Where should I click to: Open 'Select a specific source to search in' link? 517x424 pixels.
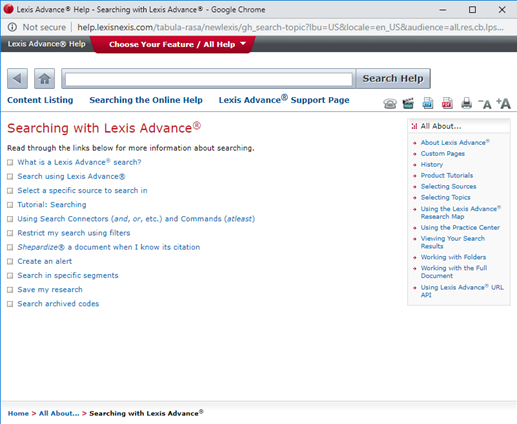(x=82, y=191)
